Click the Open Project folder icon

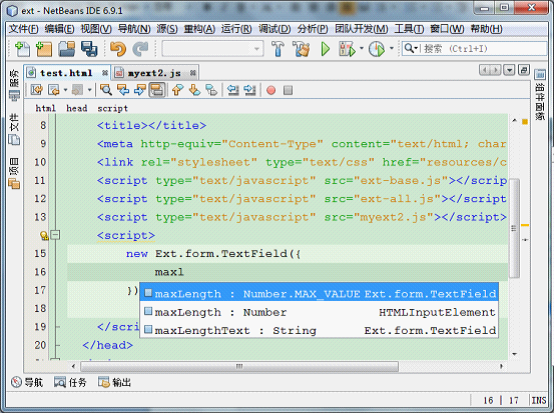pos(66,49)
